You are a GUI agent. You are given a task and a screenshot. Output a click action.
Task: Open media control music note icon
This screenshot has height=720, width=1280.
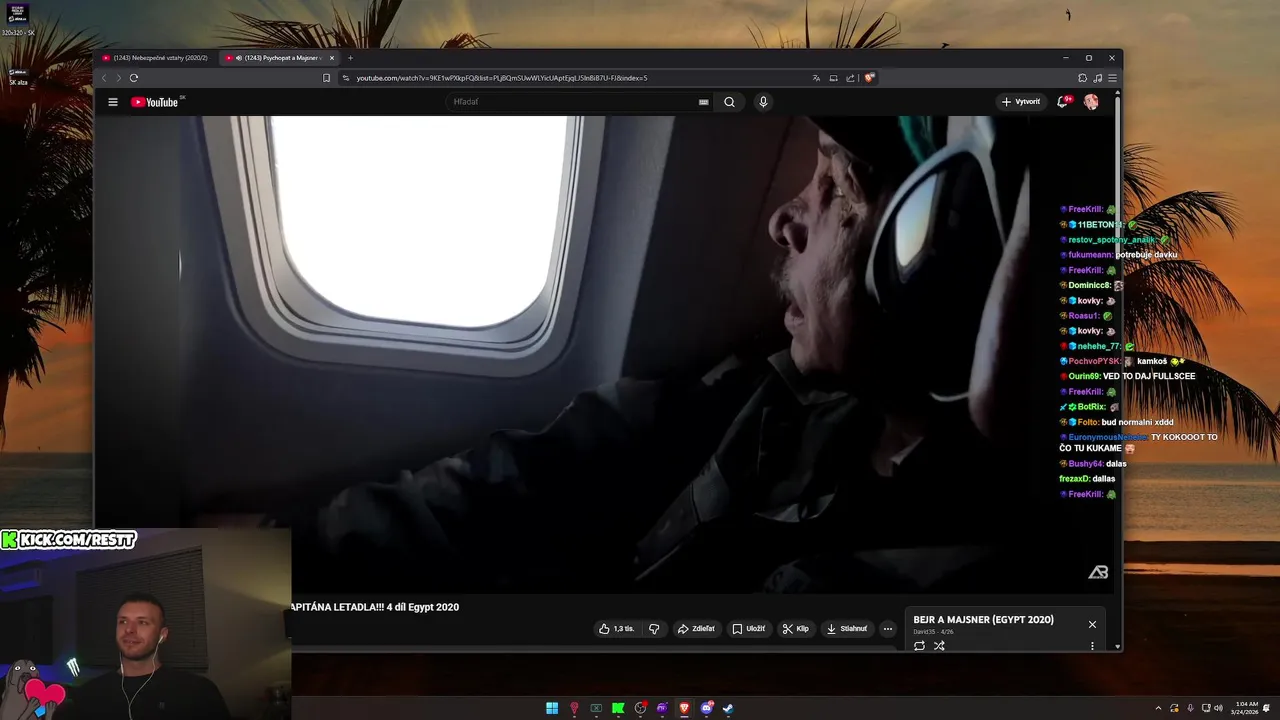click(1097, 78)
